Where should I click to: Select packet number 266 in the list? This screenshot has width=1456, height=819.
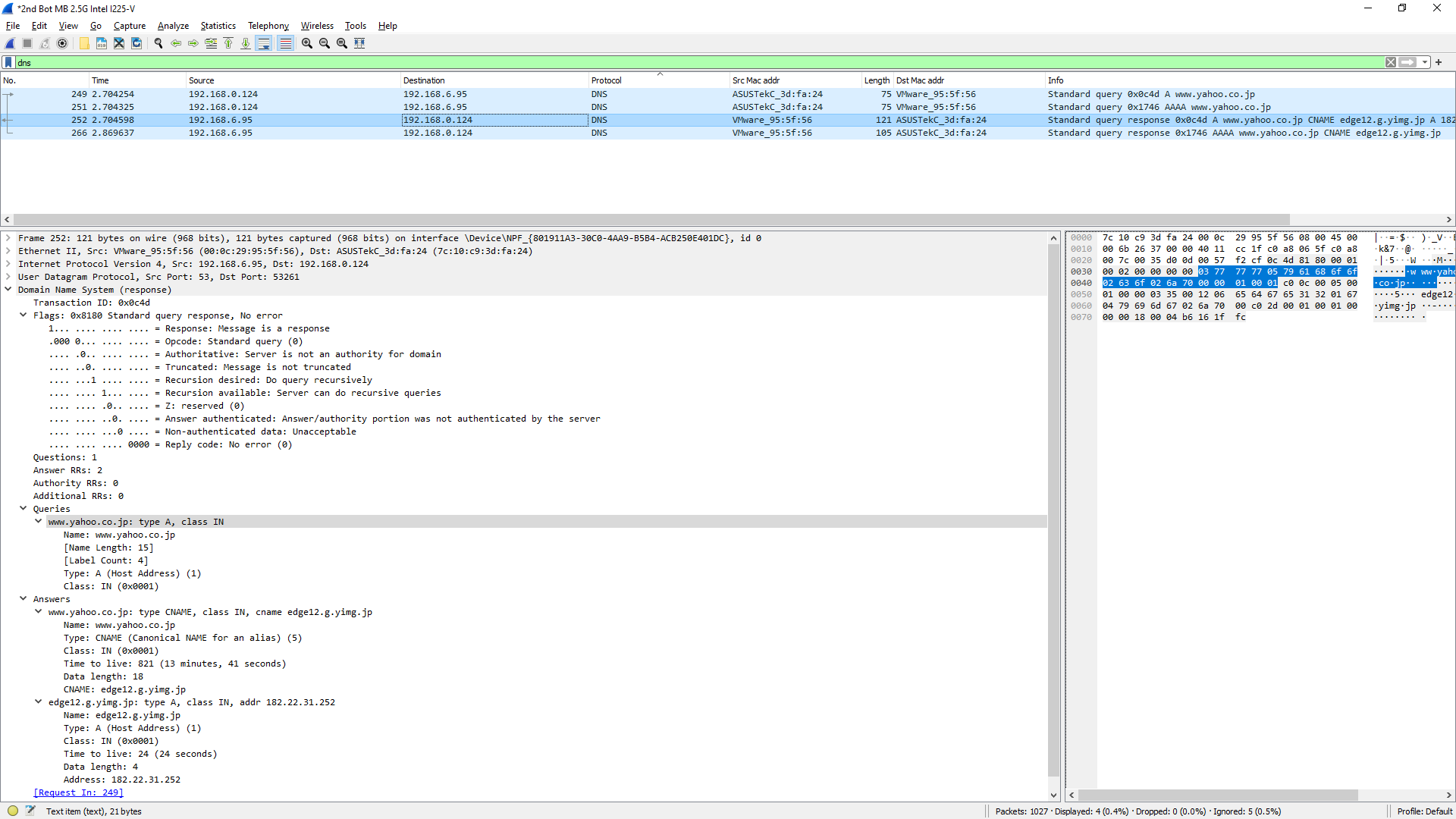303,133
